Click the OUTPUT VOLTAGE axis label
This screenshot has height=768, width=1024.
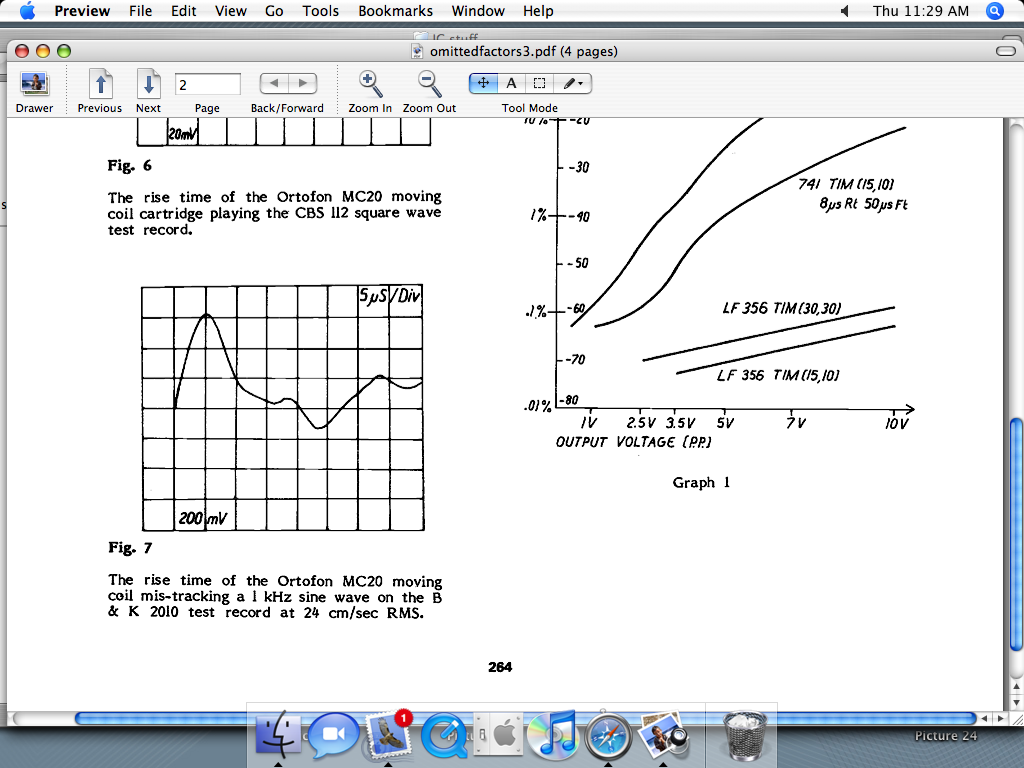coord(633,442)
